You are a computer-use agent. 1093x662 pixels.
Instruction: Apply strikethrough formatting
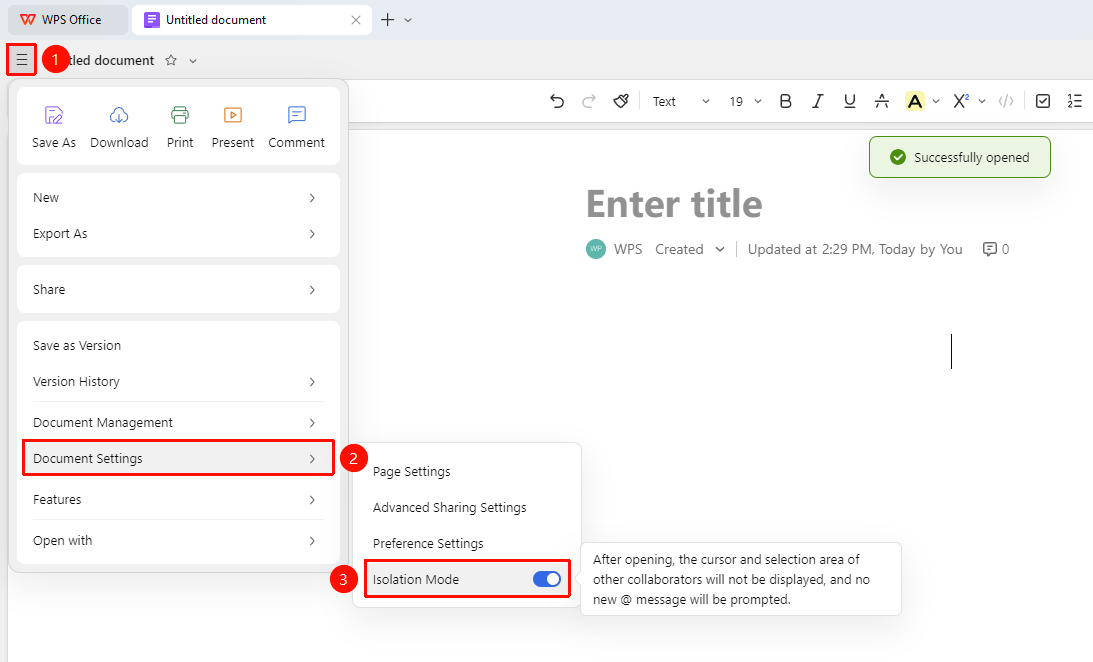click(882, 102)
